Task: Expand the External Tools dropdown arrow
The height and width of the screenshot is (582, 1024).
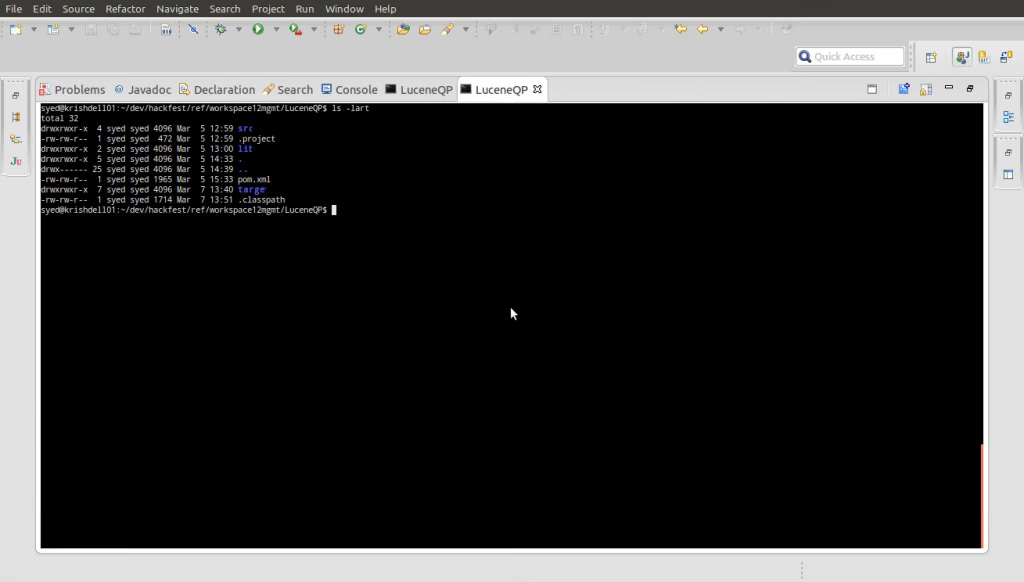Action: 313,29
